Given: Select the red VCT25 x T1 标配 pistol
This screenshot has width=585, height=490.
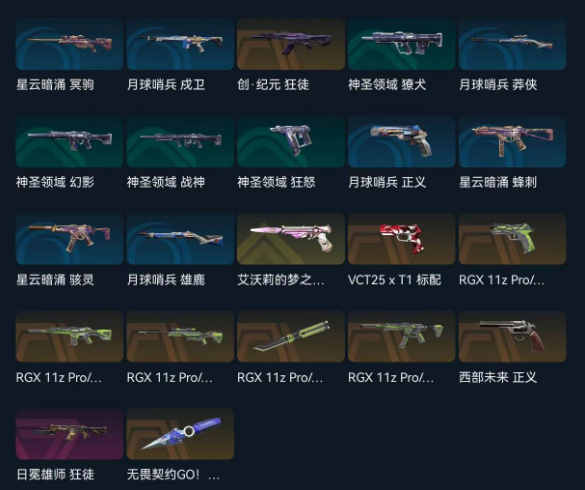Looking at the screenshot, I should click(x=401, y=239).
